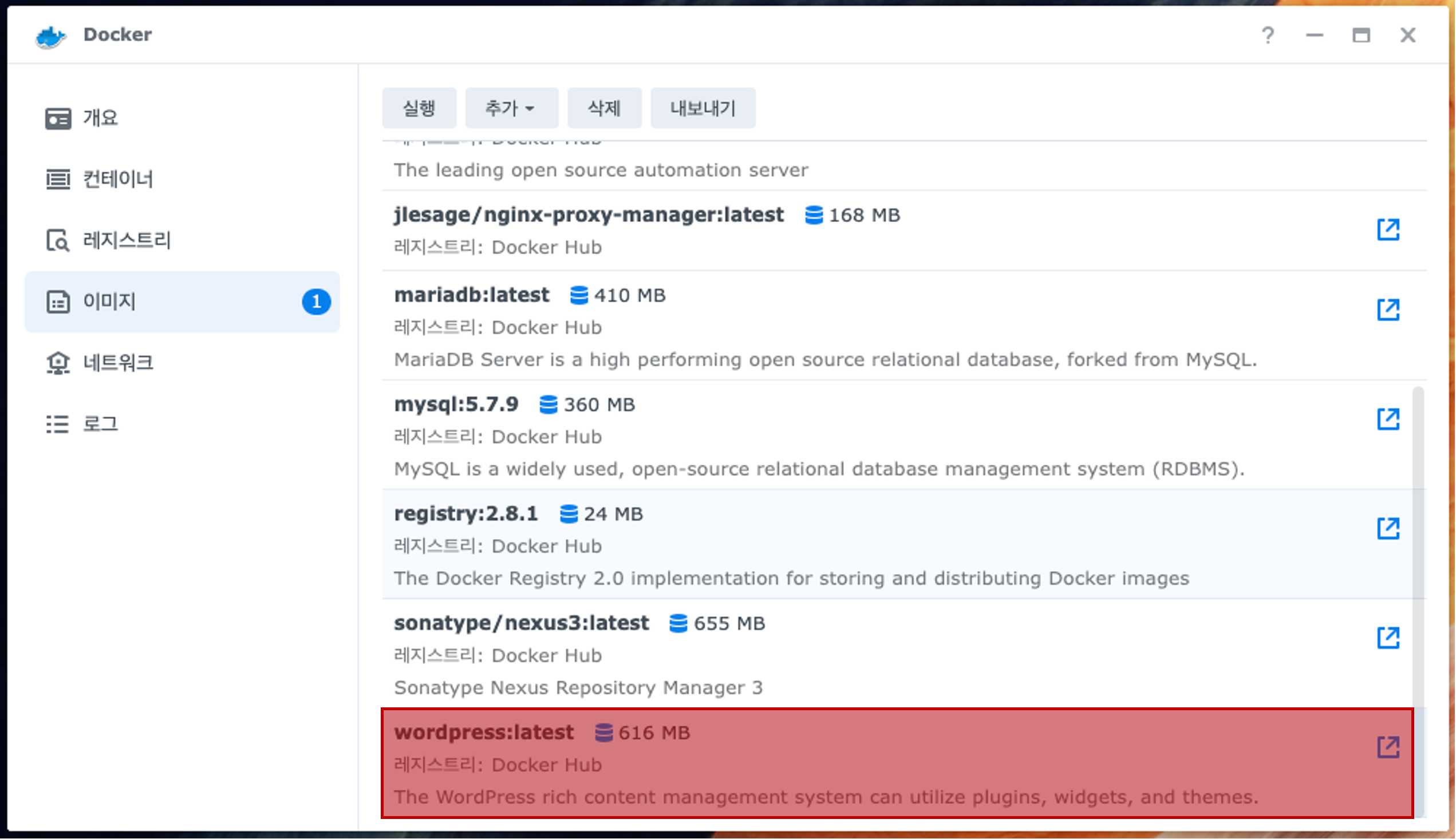Click the 내보내기 export button
Image resolution: width=1456 pixels, height=839 pixels.
tap(703, 108)
